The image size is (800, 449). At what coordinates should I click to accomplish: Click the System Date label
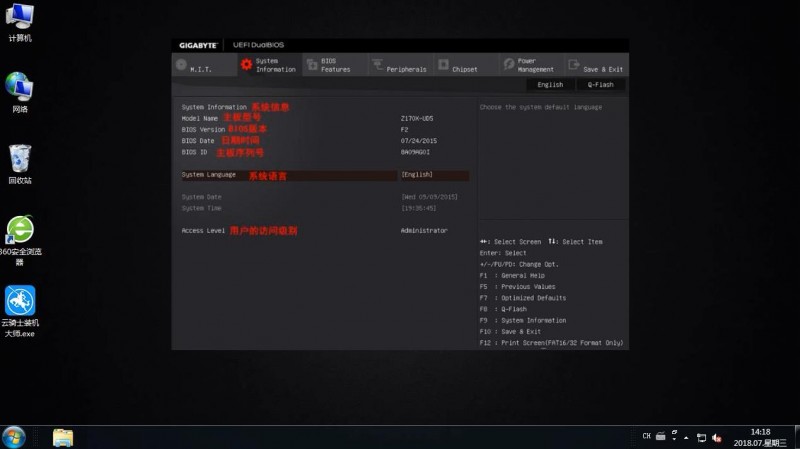(x=202, y=197)
